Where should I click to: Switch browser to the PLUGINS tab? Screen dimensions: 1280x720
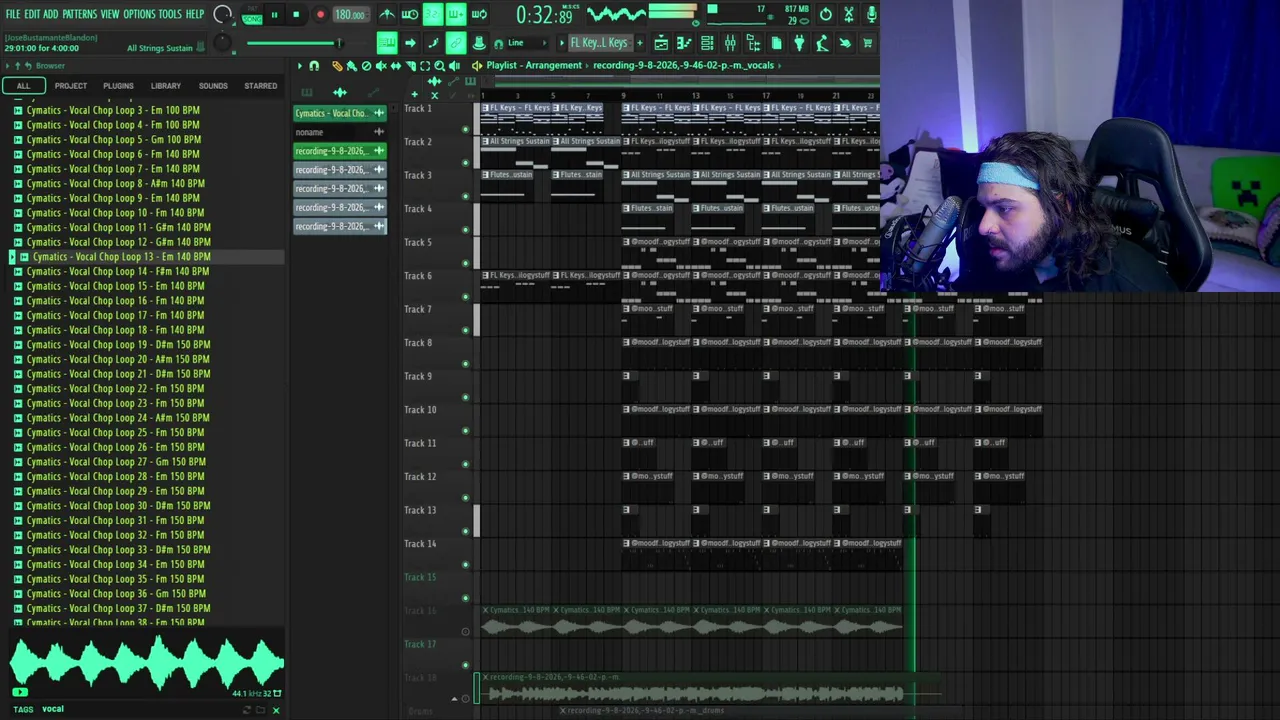118,86
